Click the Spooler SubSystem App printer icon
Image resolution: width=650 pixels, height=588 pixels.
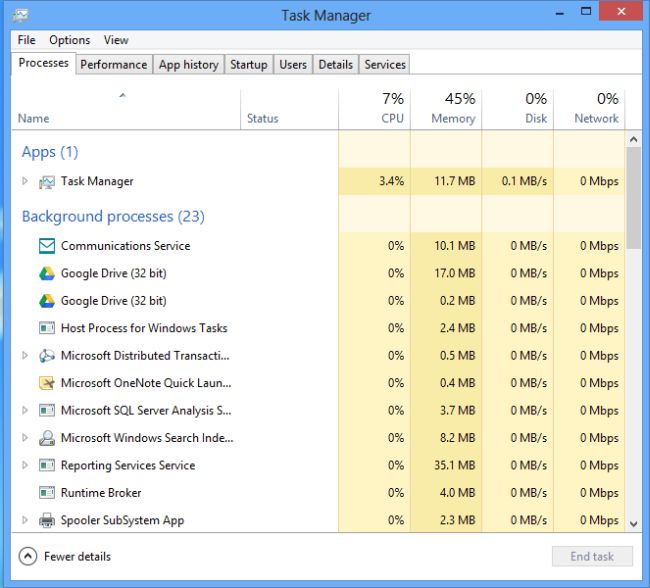tap(47, 520)
